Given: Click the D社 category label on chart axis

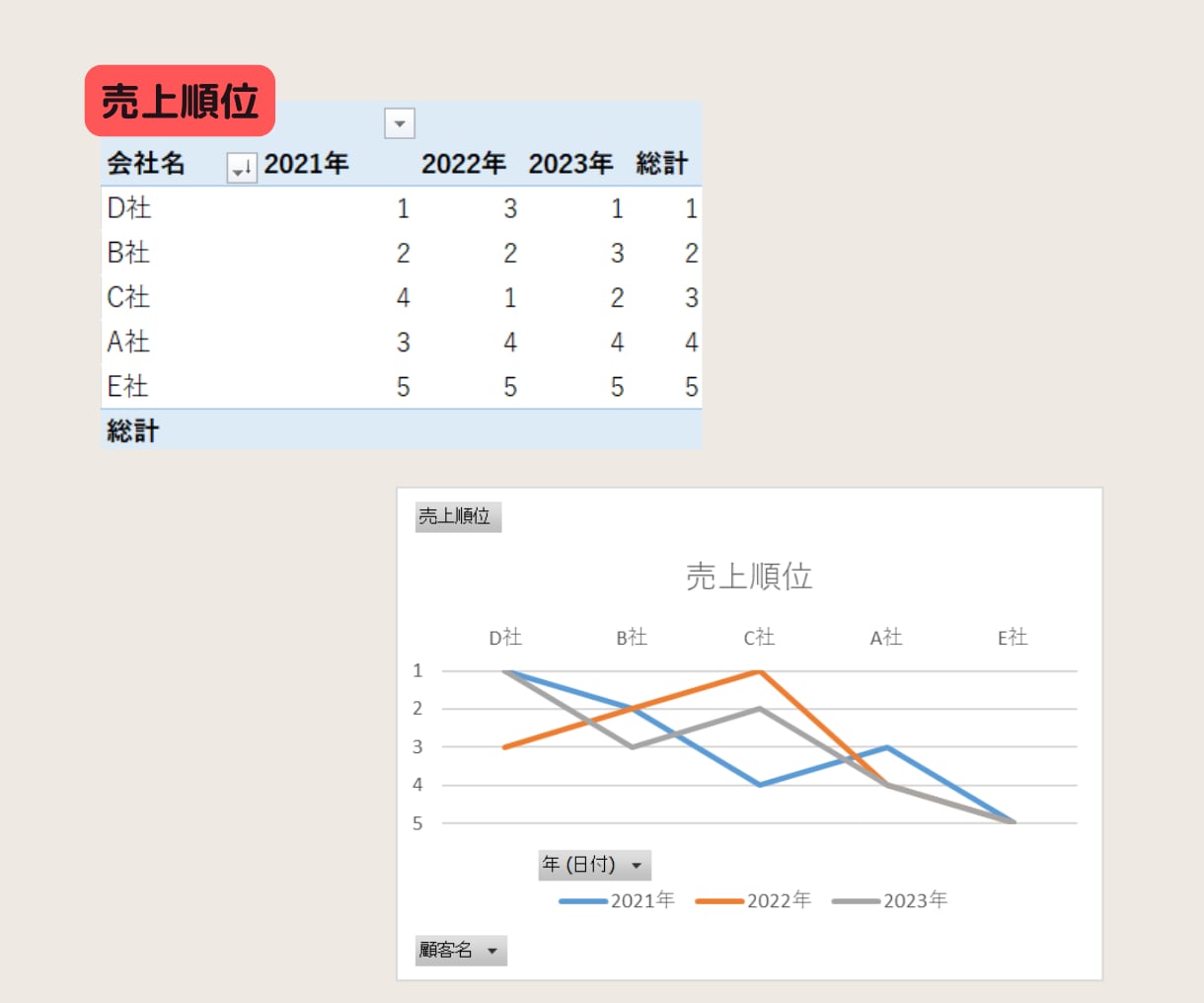Looking at the screenshot, I should (505, 638).
